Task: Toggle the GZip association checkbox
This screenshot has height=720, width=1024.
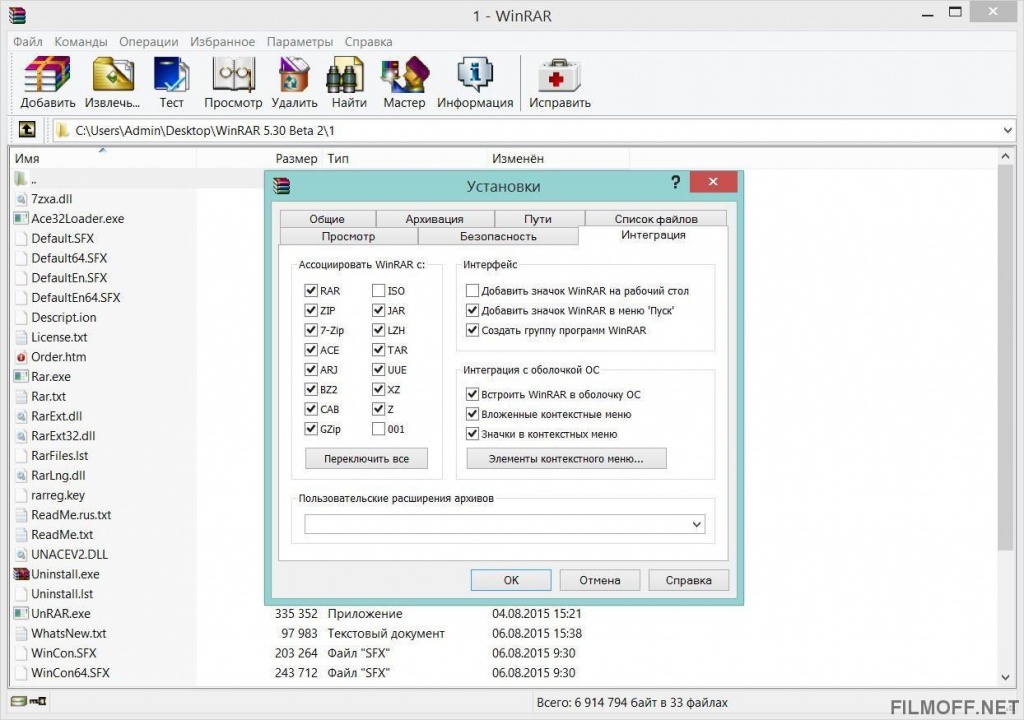Action: click(x=311, y=429)
